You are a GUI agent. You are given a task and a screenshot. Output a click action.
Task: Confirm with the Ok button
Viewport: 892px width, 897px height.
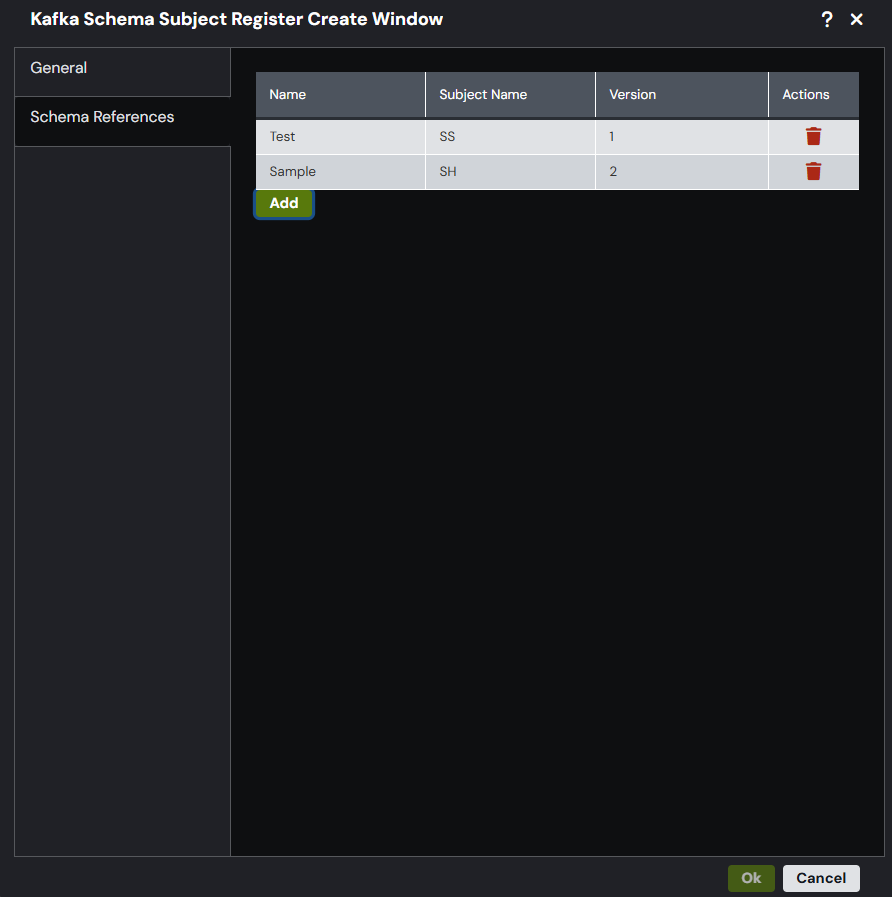(751, 878)
